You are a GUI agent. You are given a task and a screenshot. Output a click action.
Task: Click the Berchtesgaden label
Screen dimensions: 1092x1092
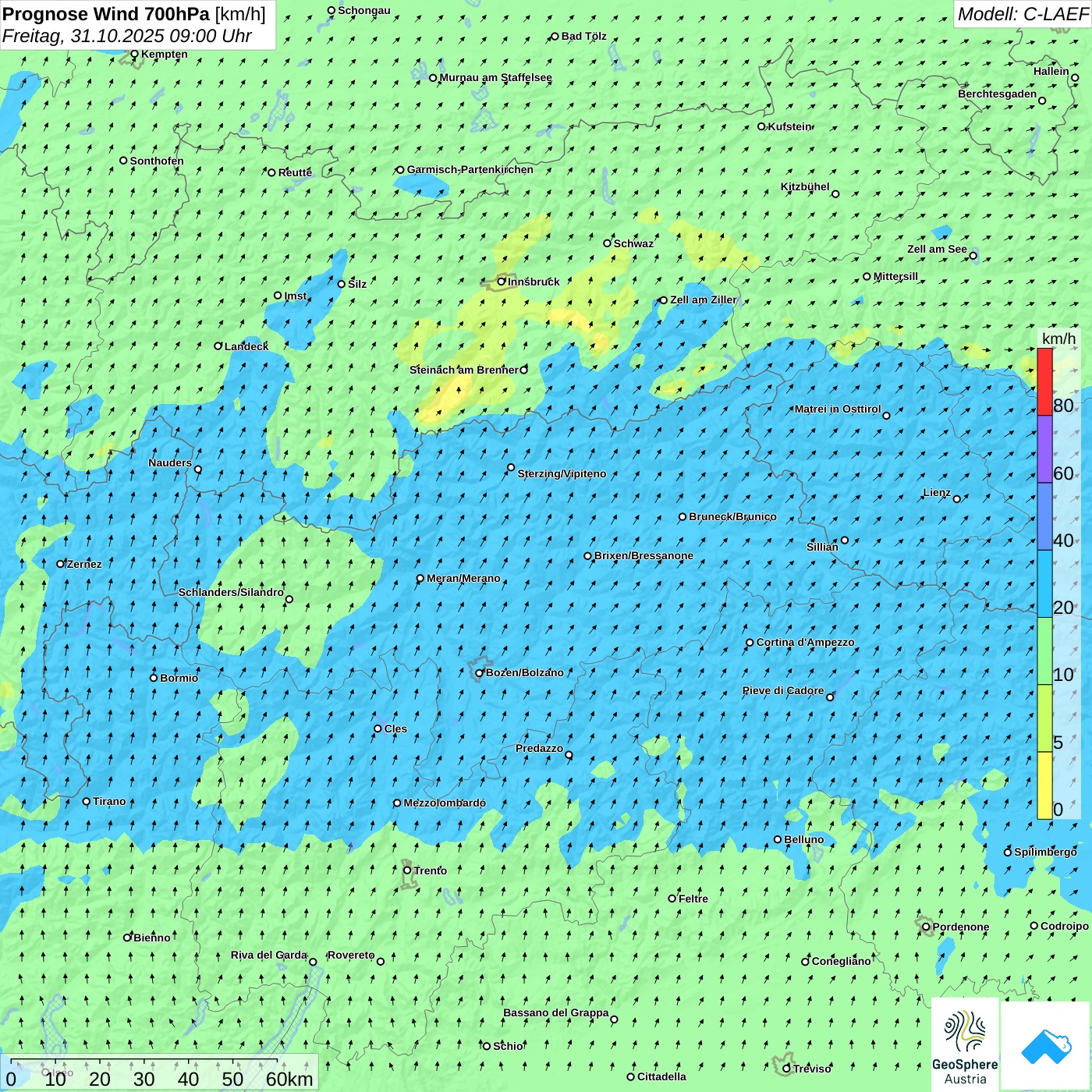[998, 94]
